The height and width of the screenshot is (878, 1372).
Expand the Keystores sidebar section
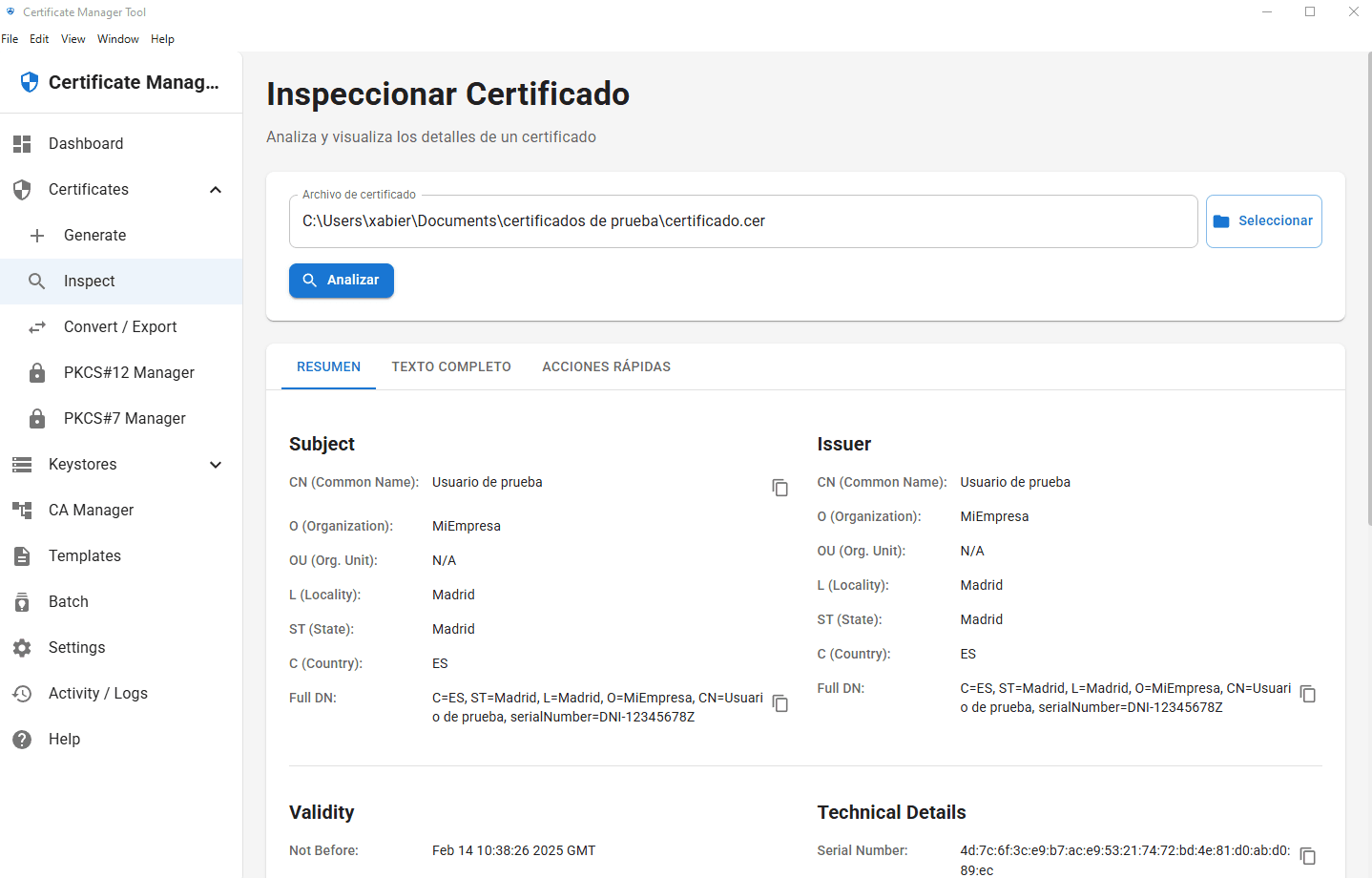coord(215,465)
